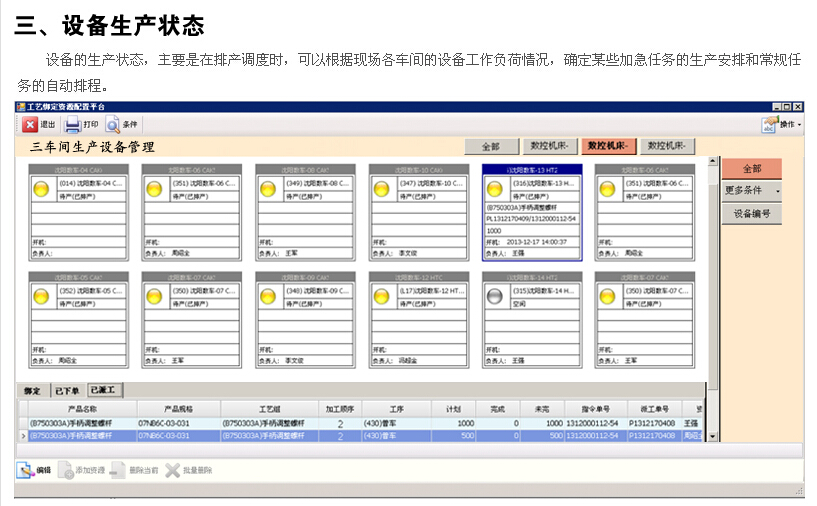Select the 沈阳数车-14 HT equipment card header
The width and height of the screenshot is (817, 506).
532,277
